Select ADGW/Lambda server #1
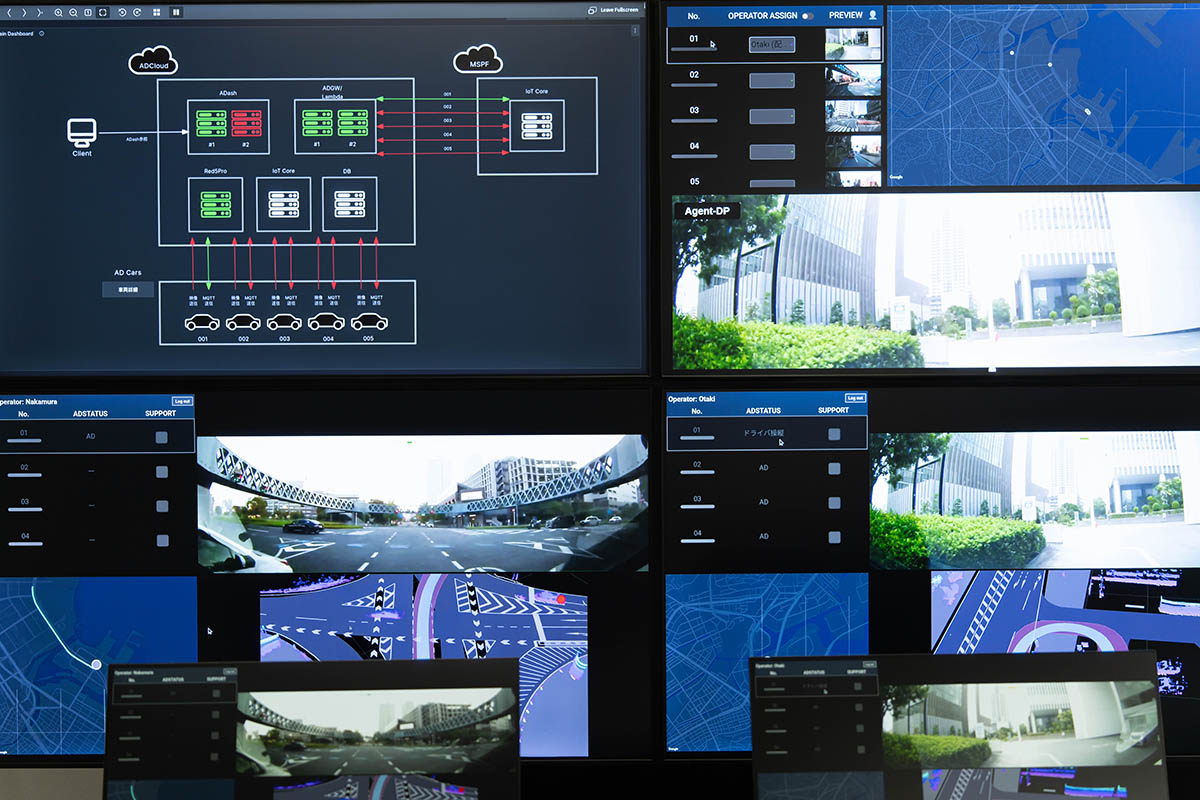 pos(317,123)
